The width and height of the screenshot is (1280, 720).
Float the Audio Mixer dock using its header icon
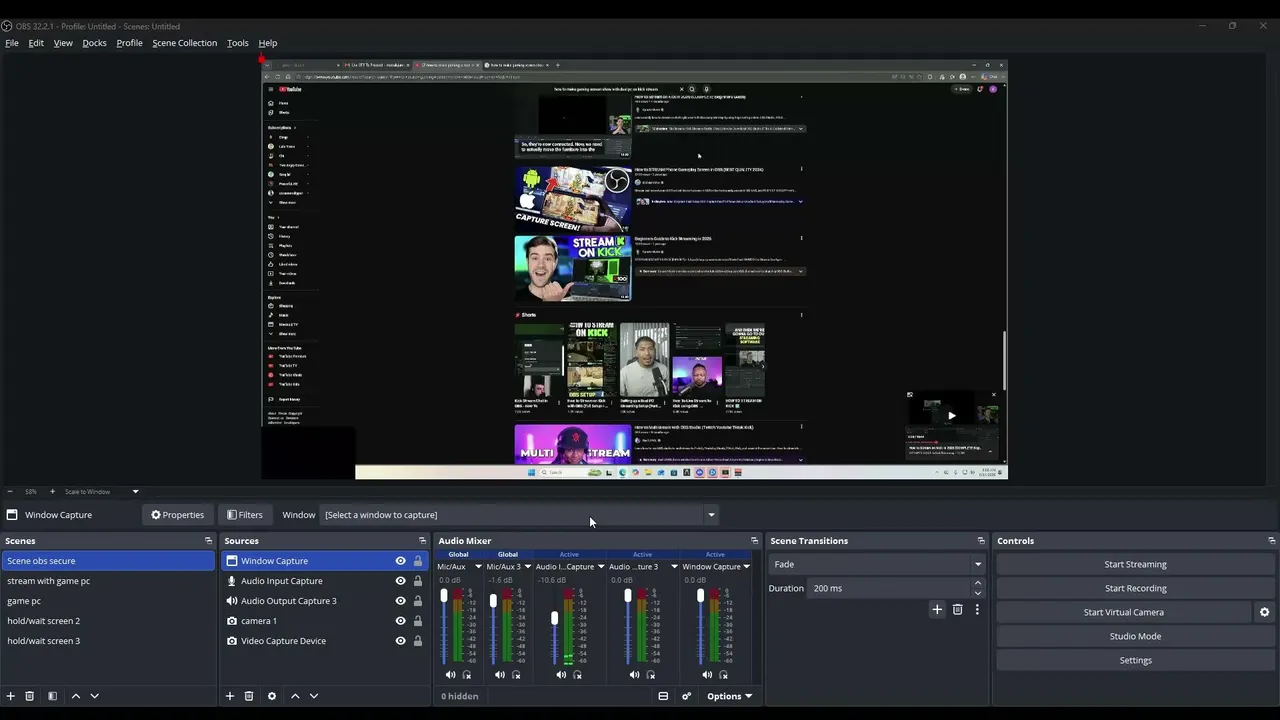point(754,541)
